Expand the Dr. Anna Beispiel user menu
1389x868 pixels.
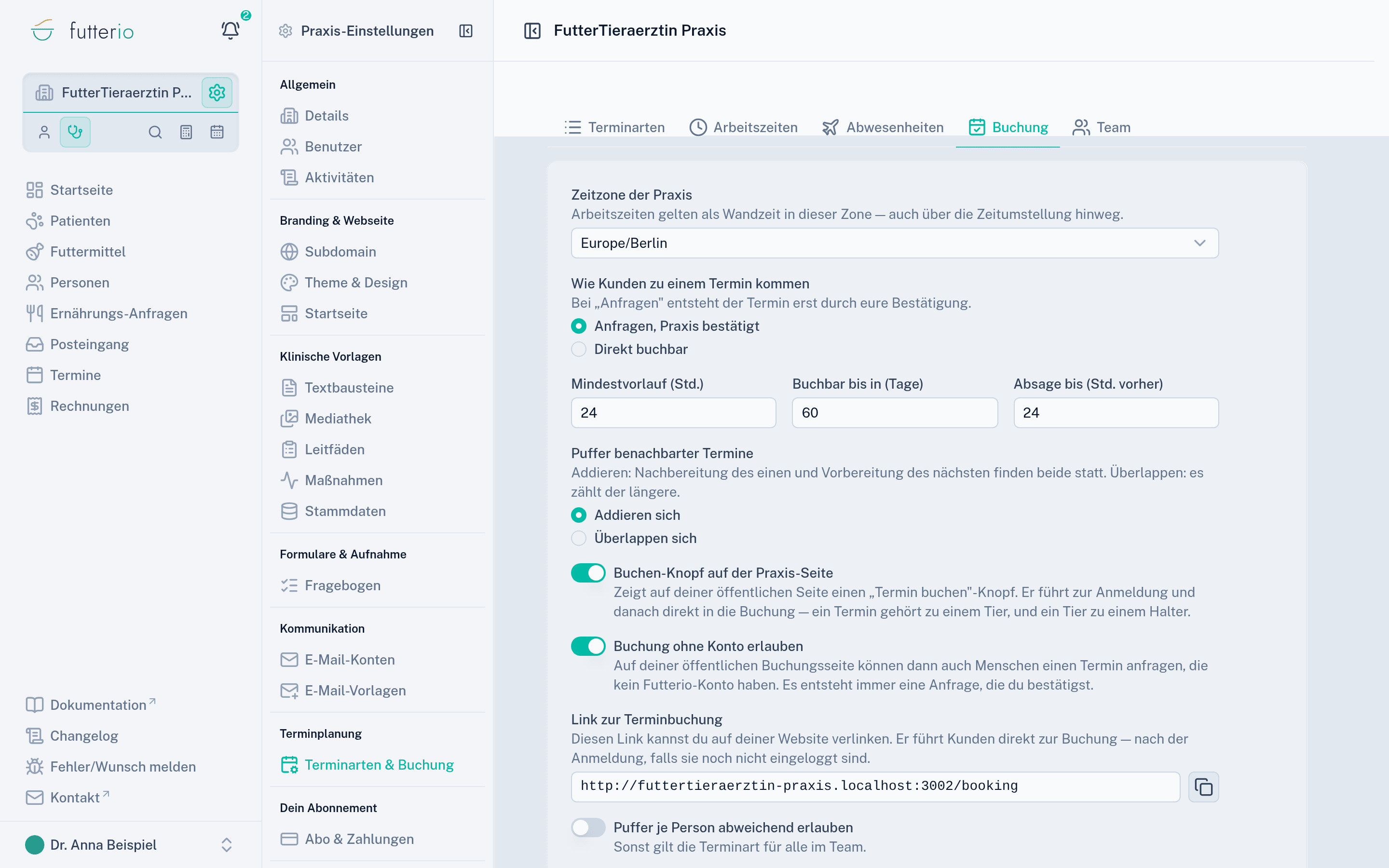click(x=130, y=844)
